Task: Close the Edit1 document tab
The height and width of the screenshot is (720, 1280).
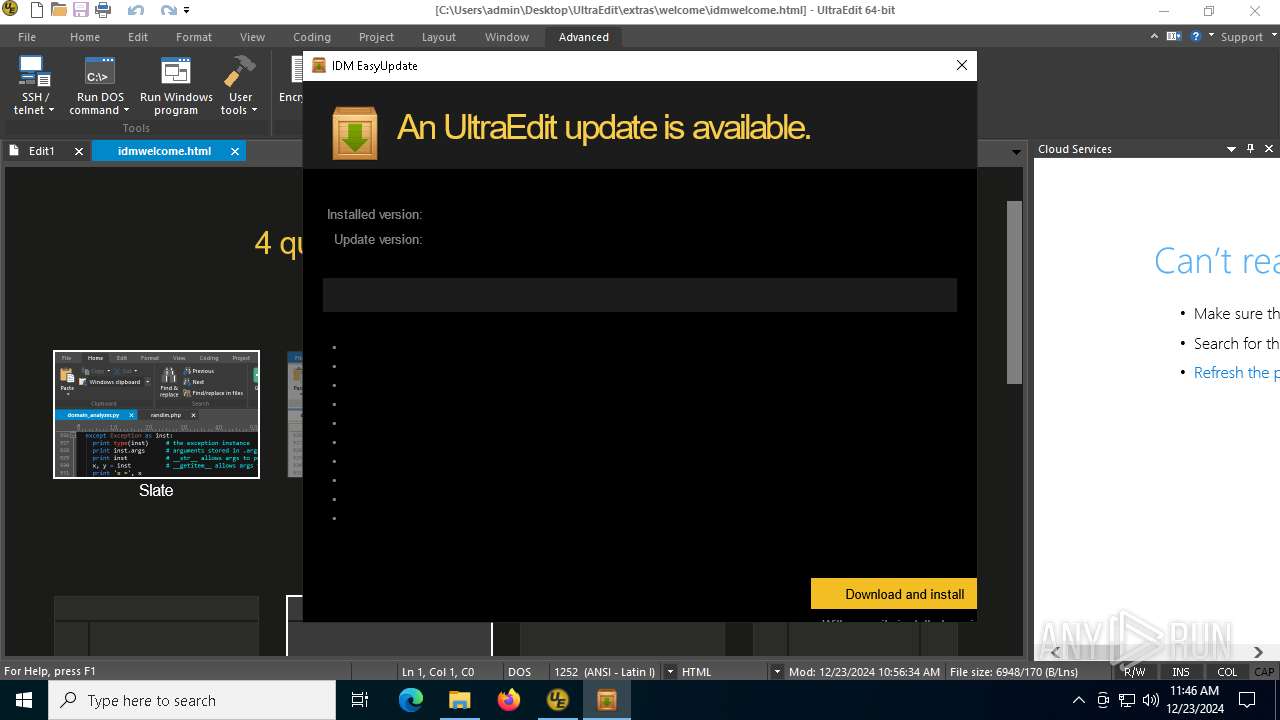Action: 79,151
